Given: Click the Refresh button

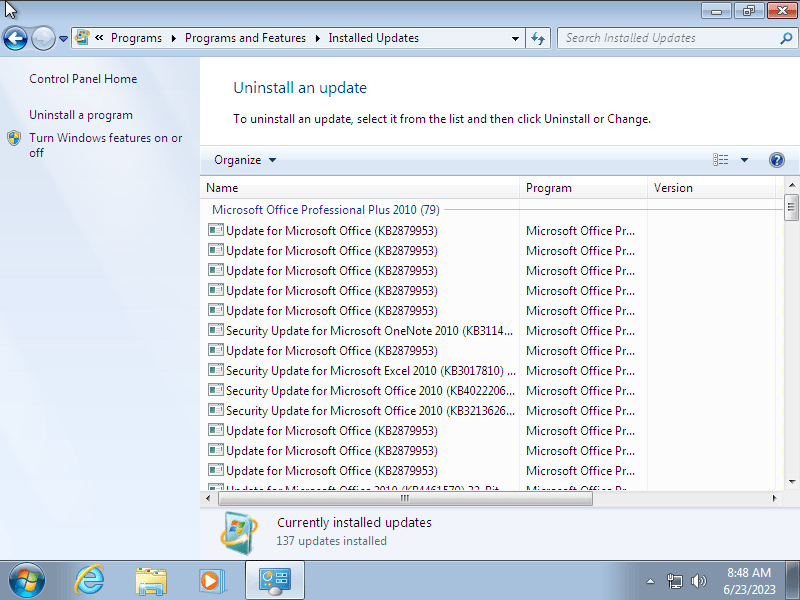Looking at the screenshot, I should click(538, 38).
